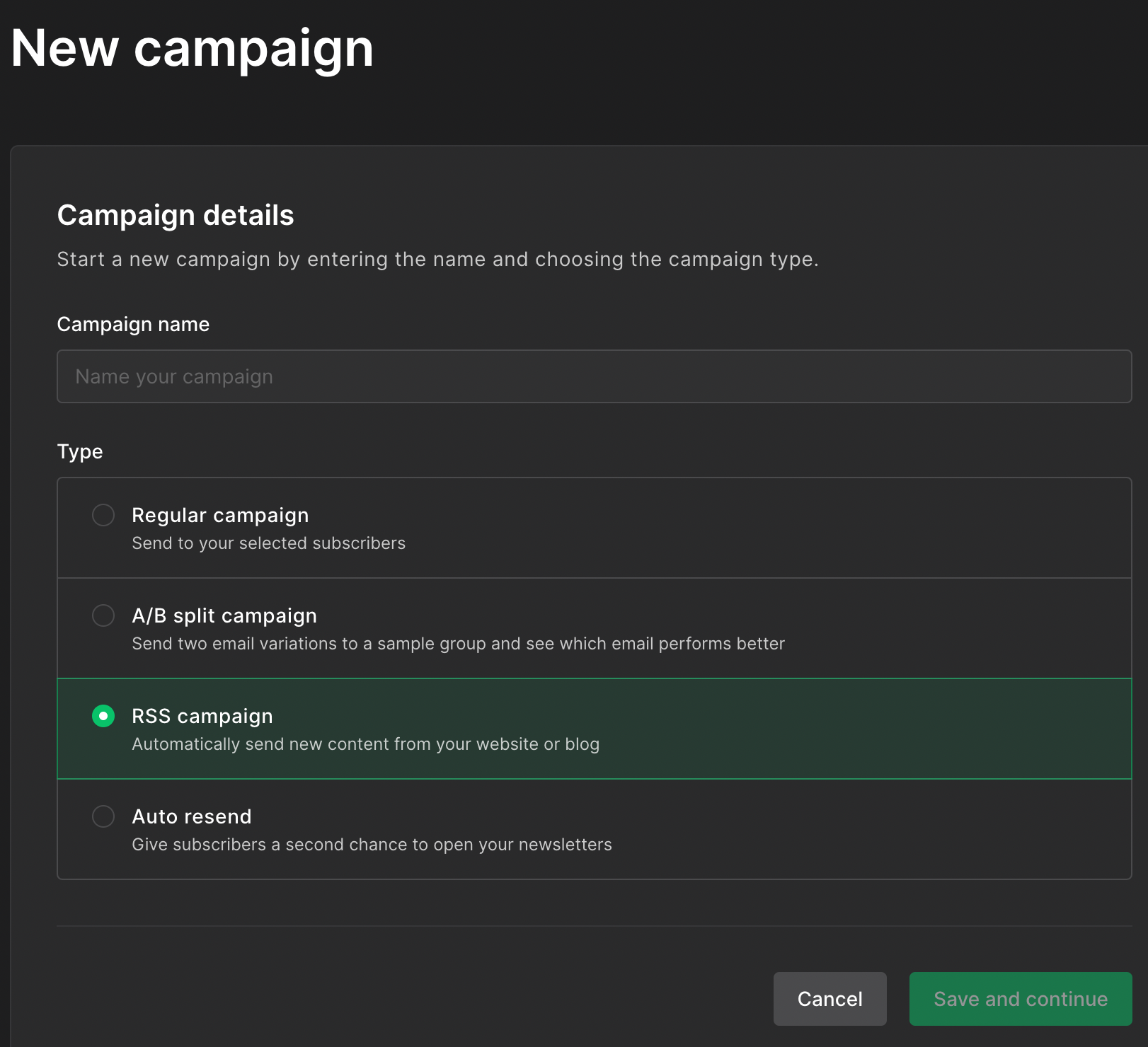Click the 'Auto resend' option title
This screenshot has height=1047, width=1148.
[191, 816]
